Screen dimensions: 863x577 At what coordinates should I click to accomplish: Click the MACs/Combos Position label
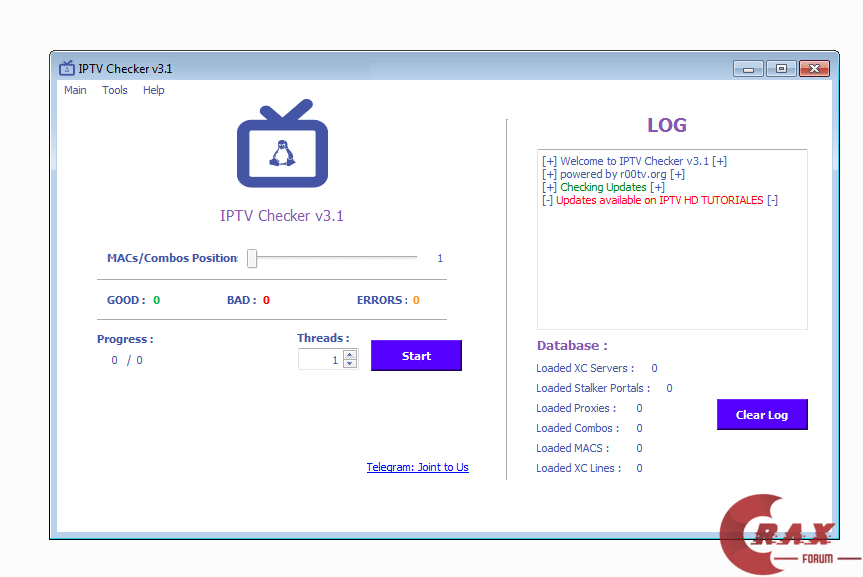[x=172, y=258]
